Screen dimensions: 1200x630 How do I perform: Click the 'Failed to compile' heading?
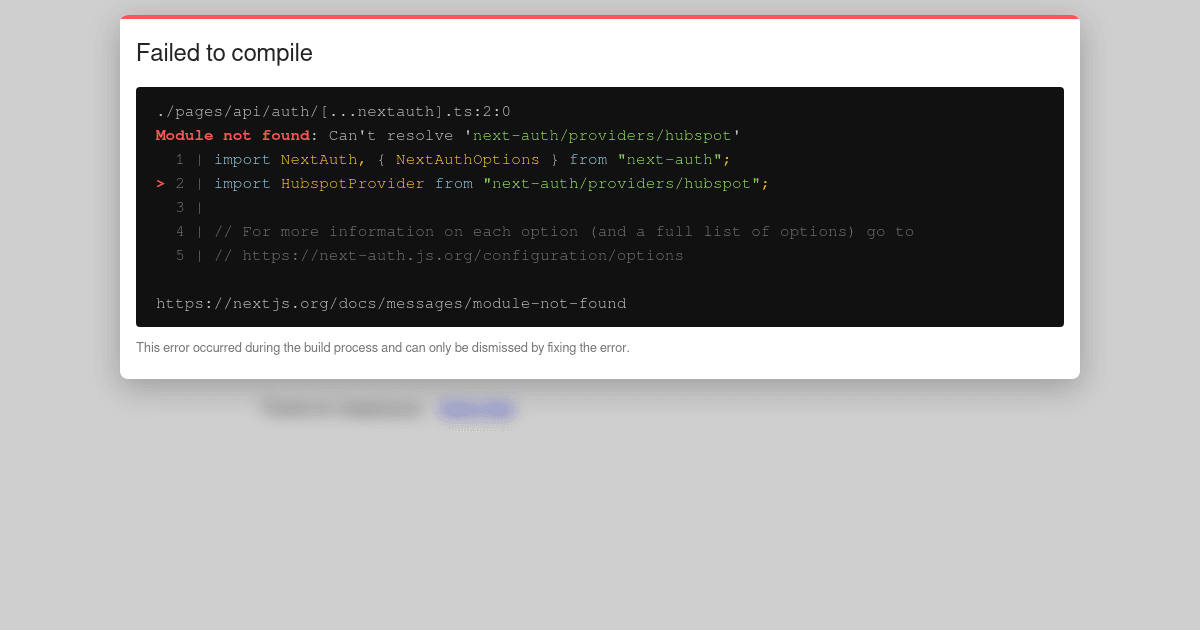(x=224, y=52)
